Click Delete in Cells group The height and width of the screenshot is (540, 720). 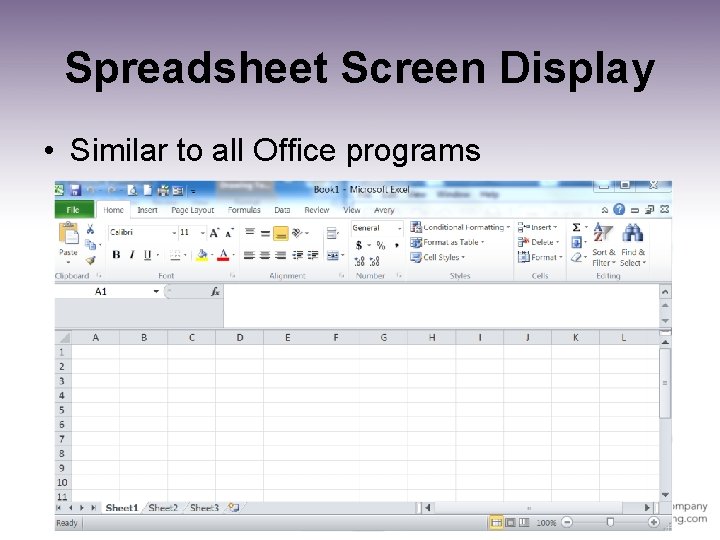point(538,242)
